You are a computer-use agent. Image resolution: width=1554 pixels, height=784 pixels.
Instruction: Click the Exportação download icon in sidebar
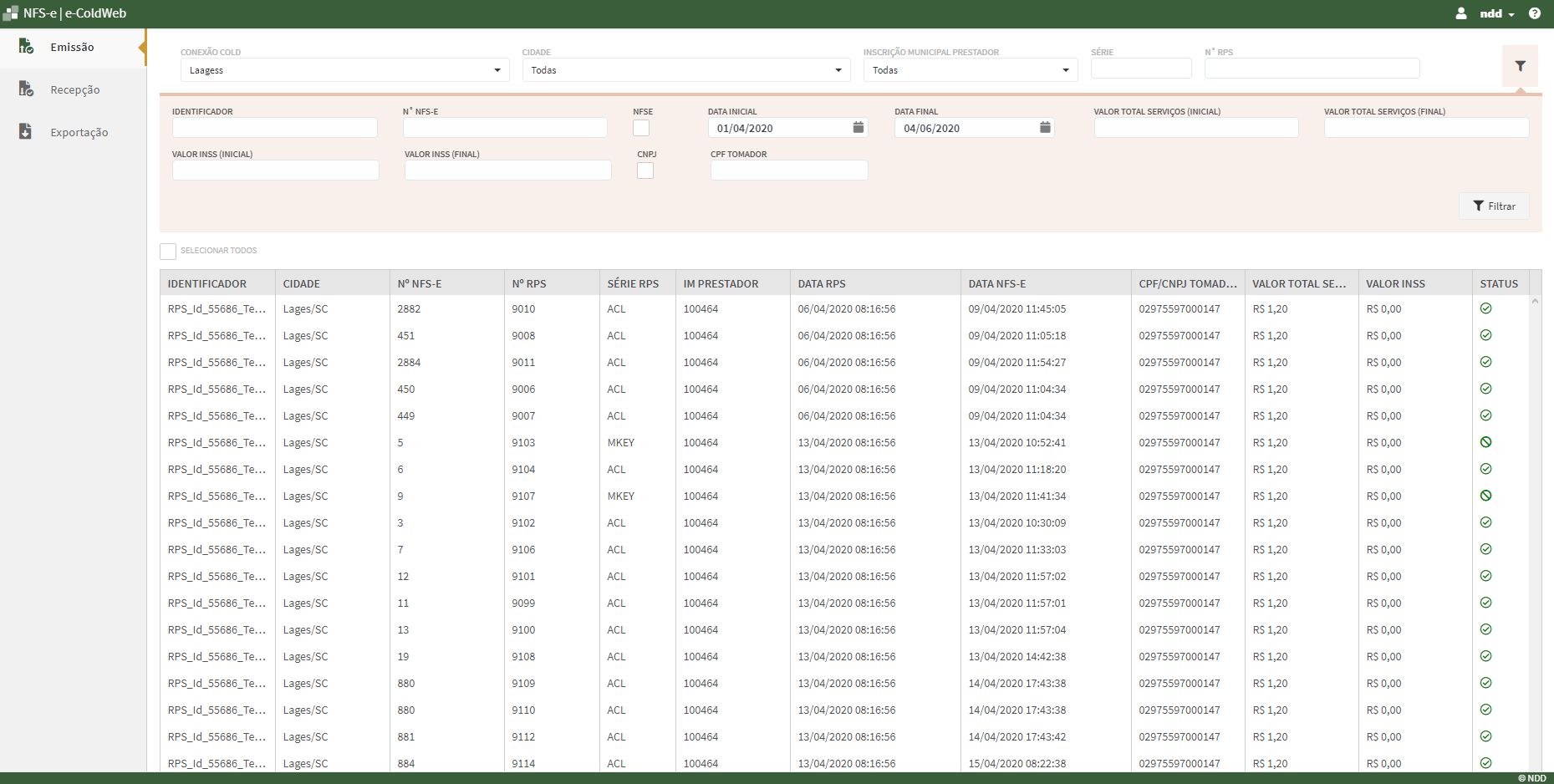[26, 132]
